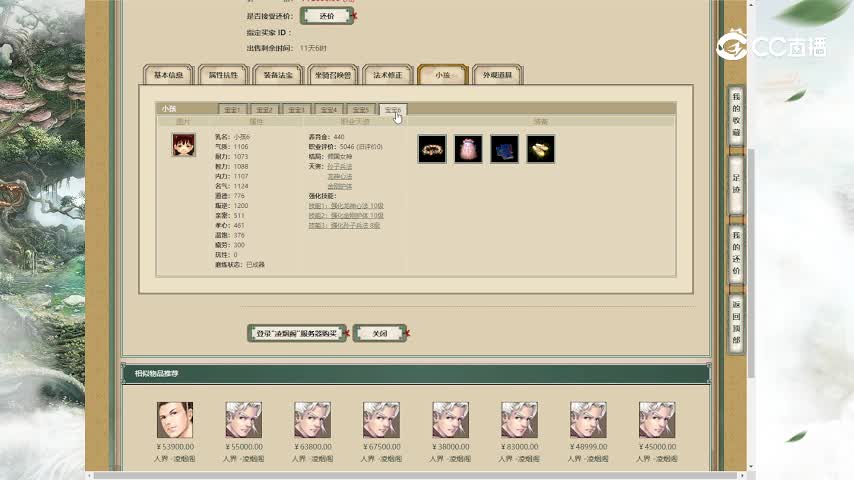Click the 关闭 close button
The width and height of the screenshot is (854, 480).
379,333
